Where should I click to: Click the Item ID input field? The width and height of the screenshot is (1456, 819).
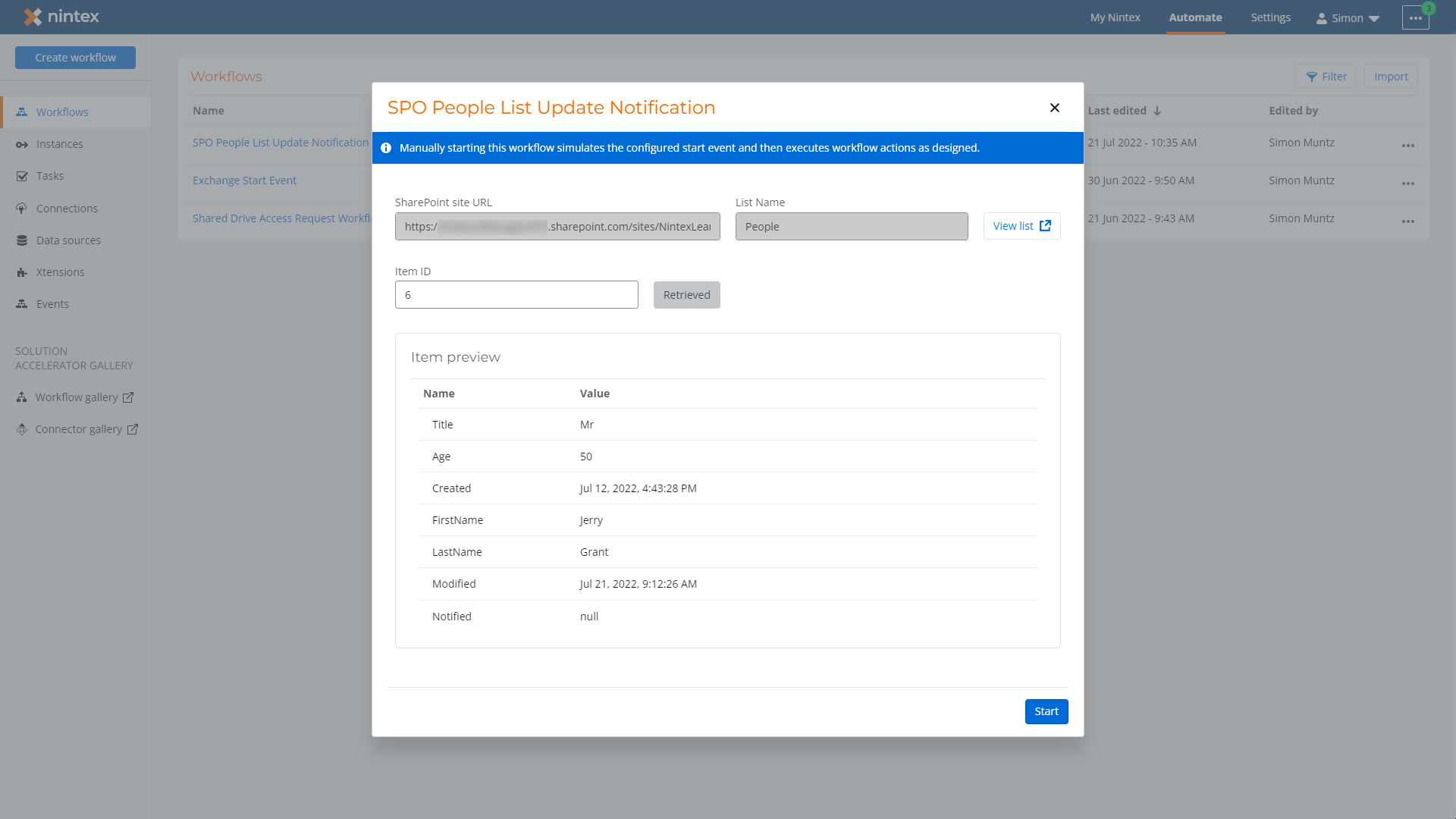click(x=516, y=295)
